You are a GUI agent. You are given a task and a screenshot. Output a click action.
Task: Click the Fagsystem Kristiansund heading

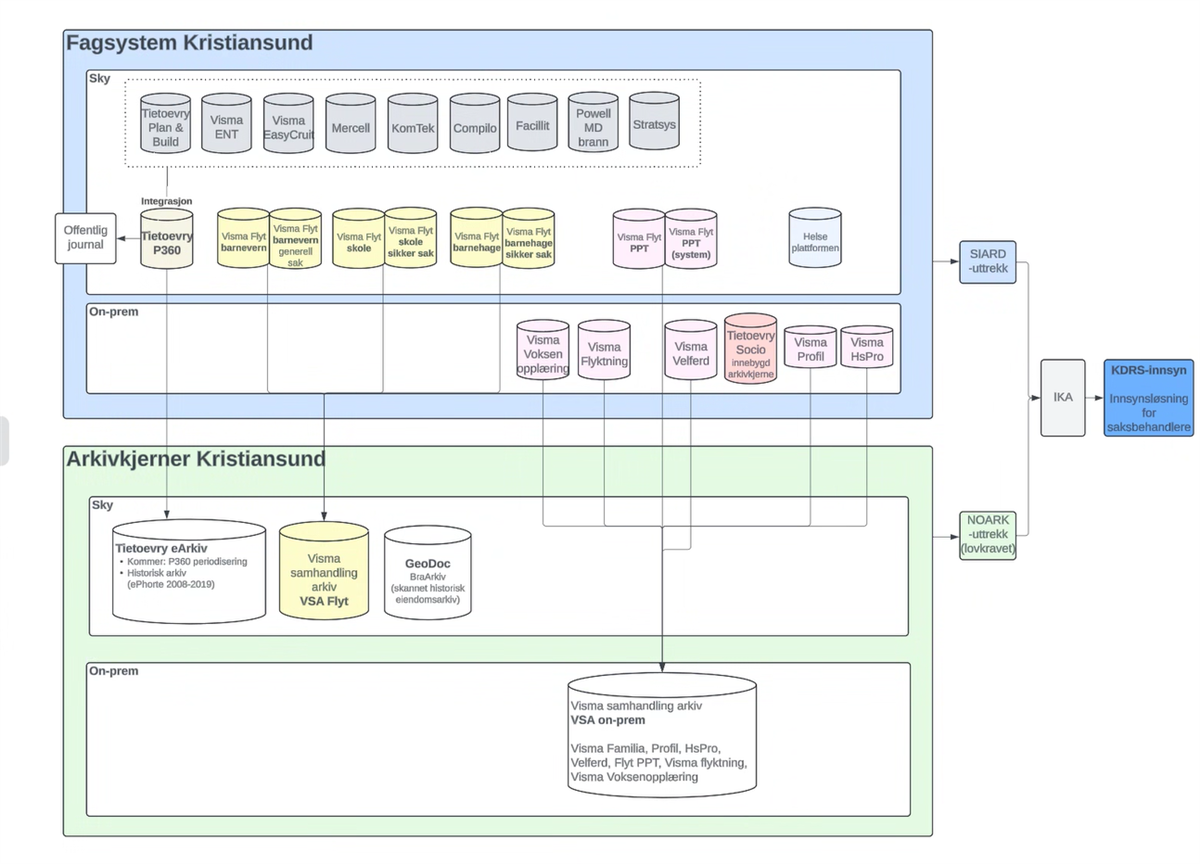[x=189, y=43]
